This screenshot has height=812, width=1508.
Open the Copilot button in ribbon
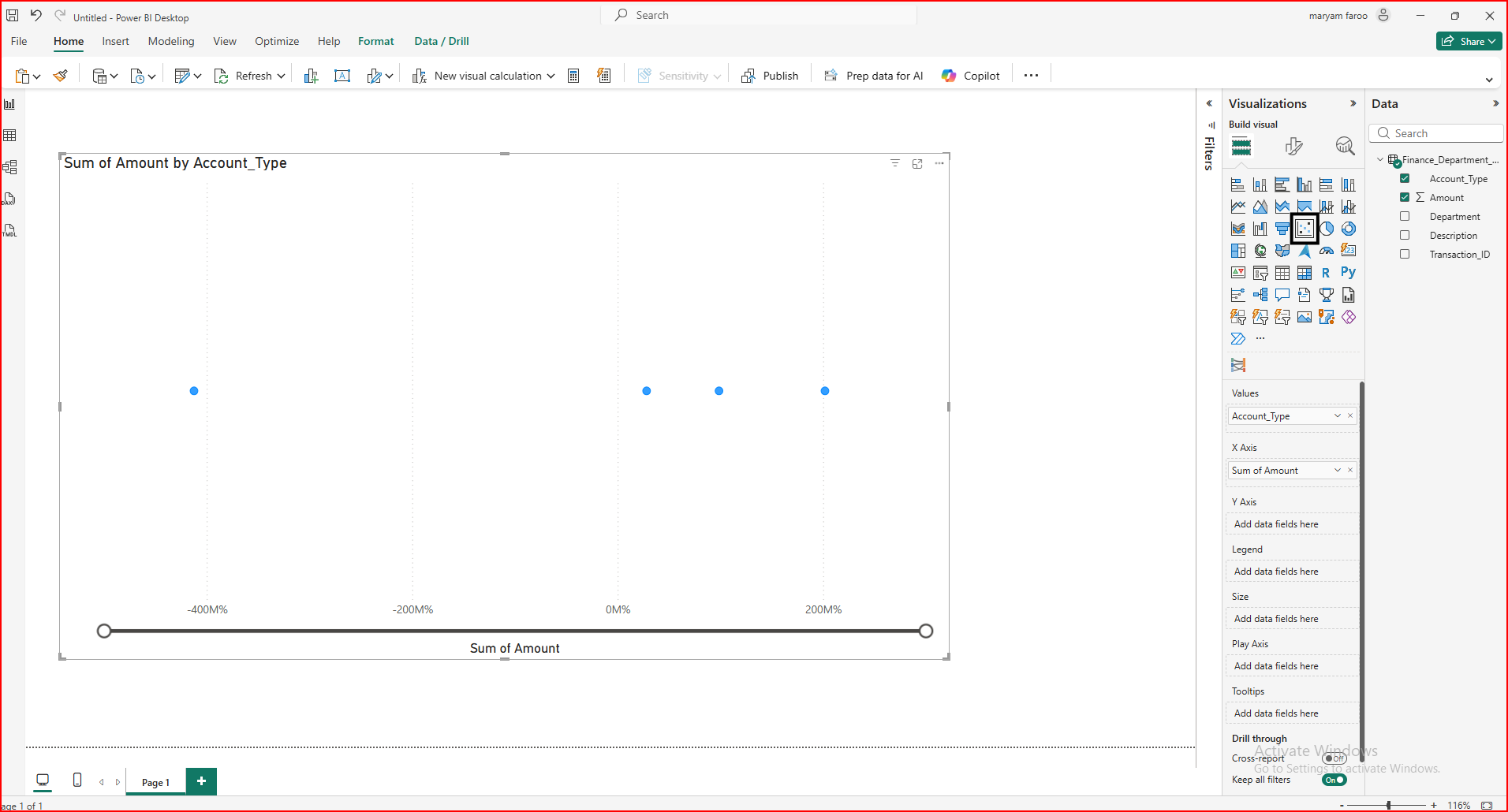pos(971,76)
